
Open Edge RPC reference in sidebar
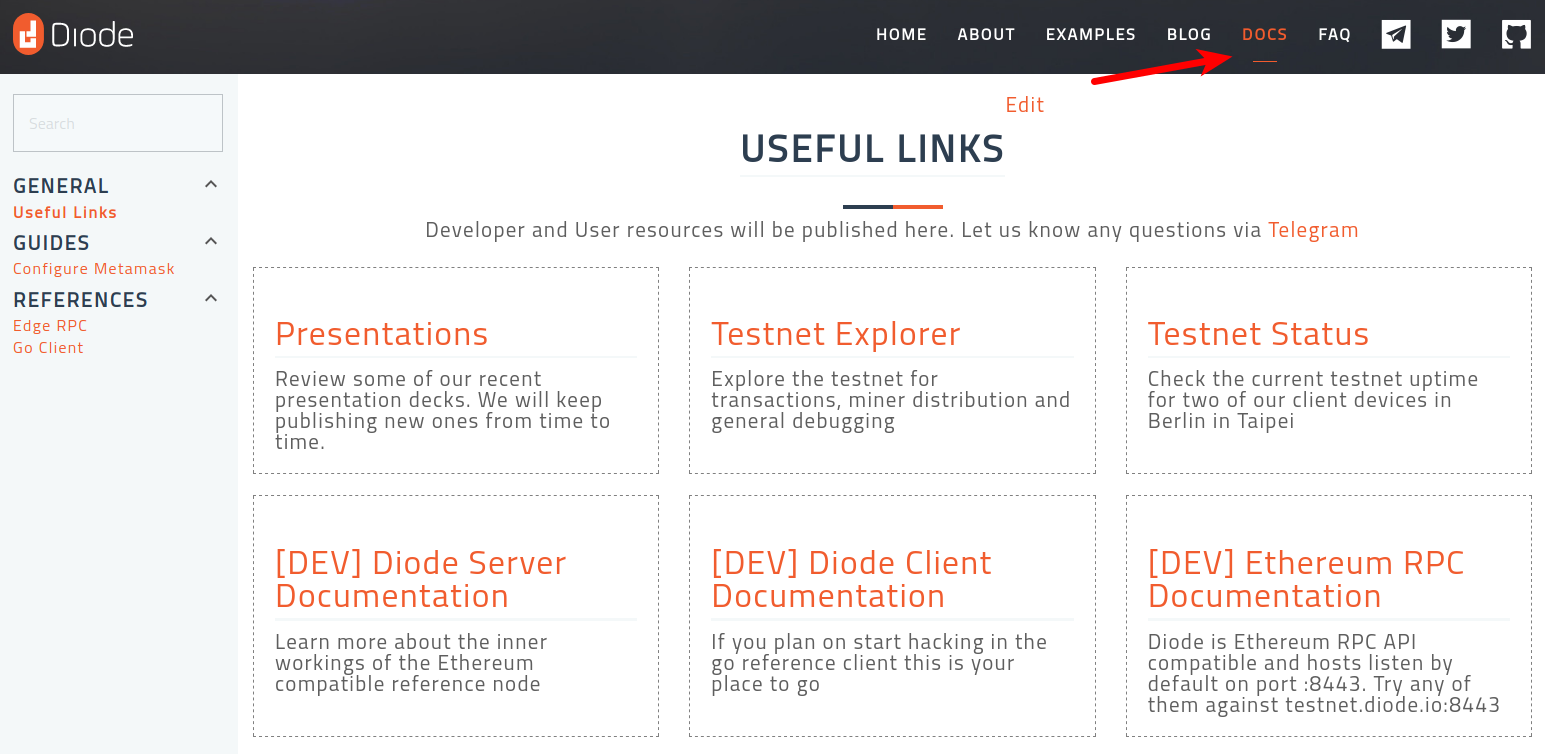coord(50,326)
